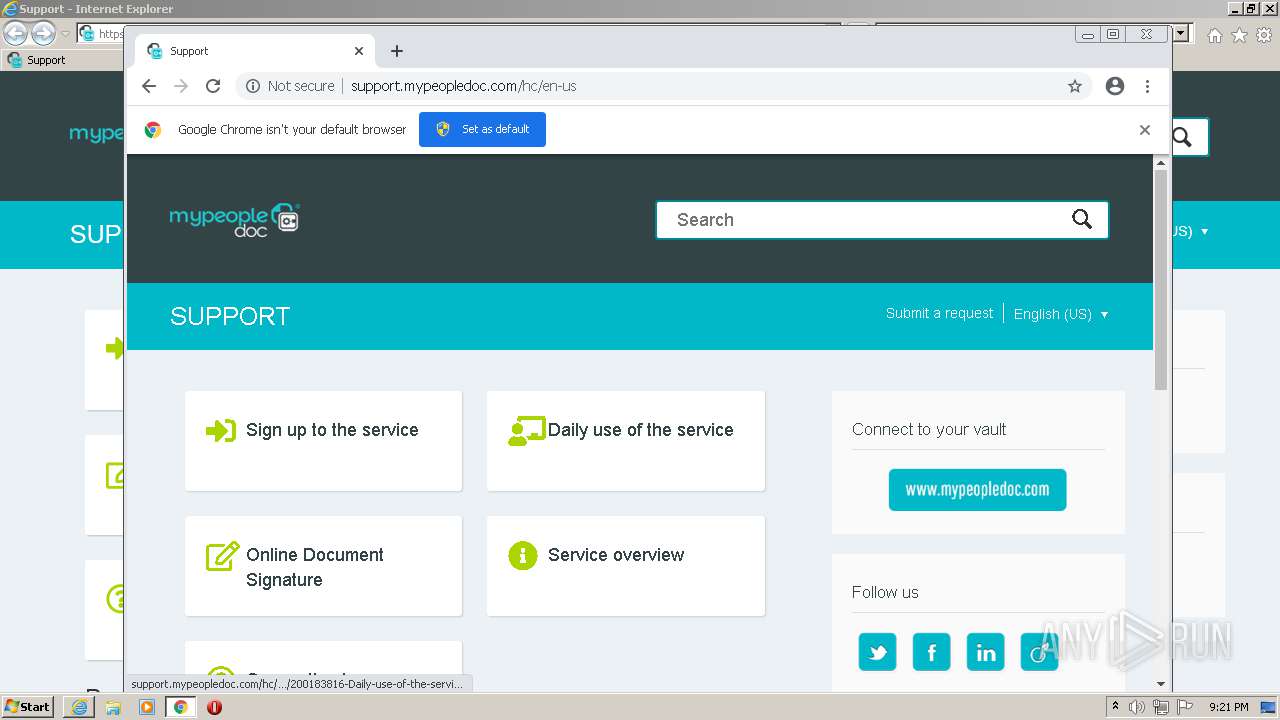Click the Online Document Signature pencil icon
Screen dimensions: 1280x720
coord(222,556)
